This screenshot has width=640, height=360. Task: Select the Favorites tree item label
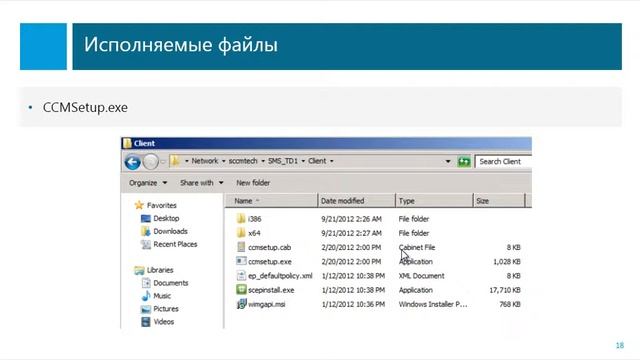click(x=162, y=205)
